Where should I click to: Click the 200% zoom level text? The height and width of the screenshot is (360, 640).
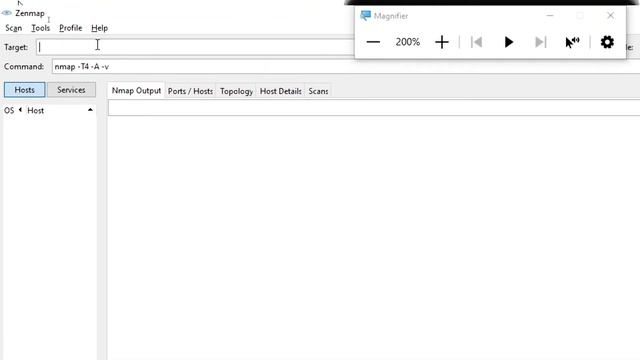pos(407,42)
